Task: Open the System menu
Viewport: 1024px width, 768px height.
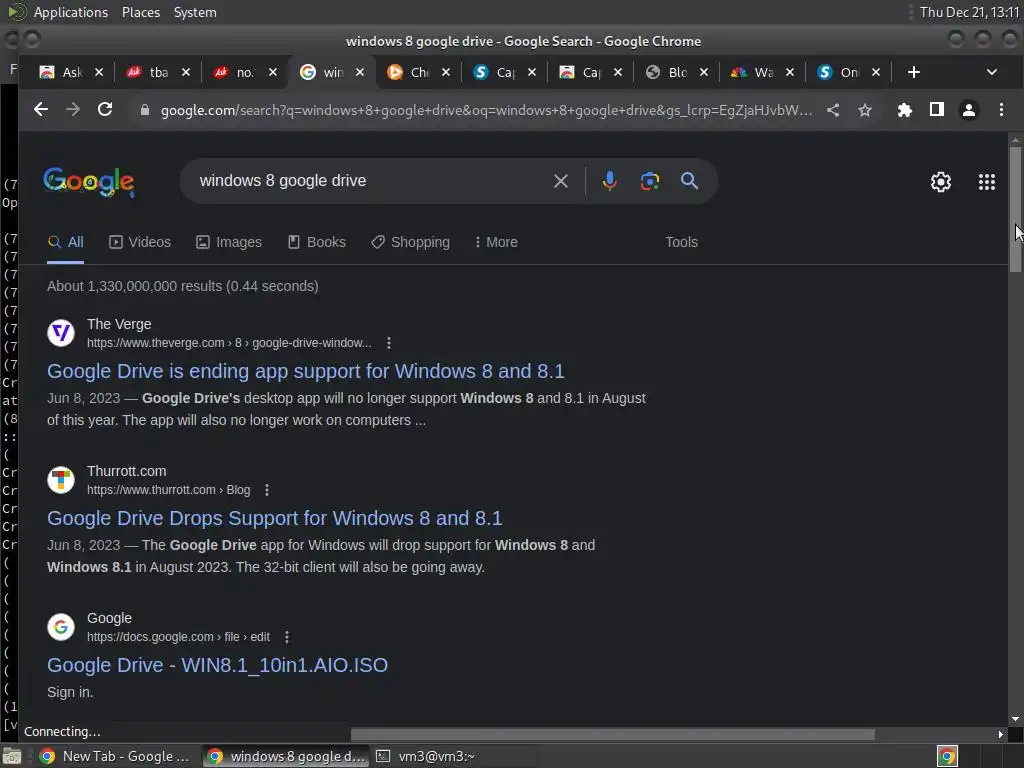Action: pyautogui.click(x=195, y=12)
